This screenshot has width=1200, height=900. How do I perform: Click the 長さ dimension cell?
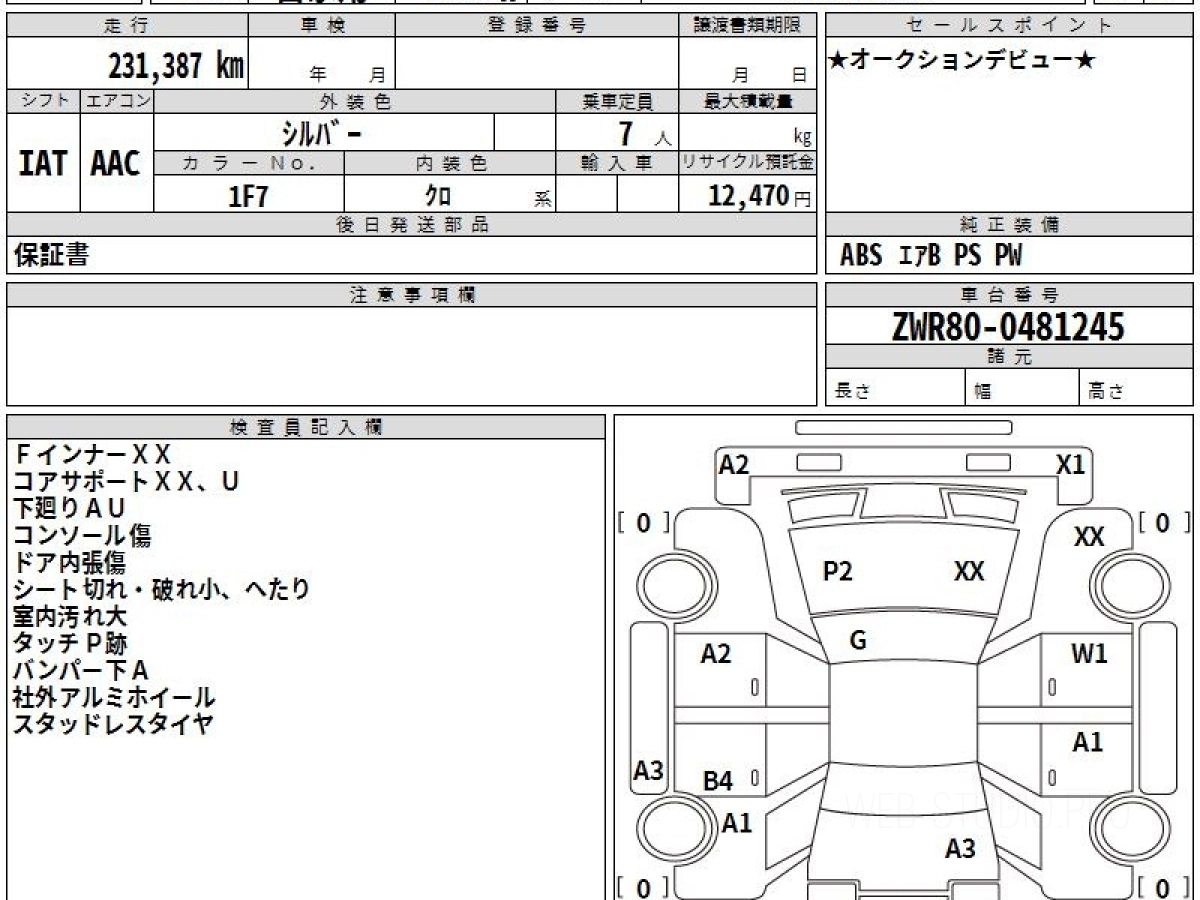click(895, 388)
